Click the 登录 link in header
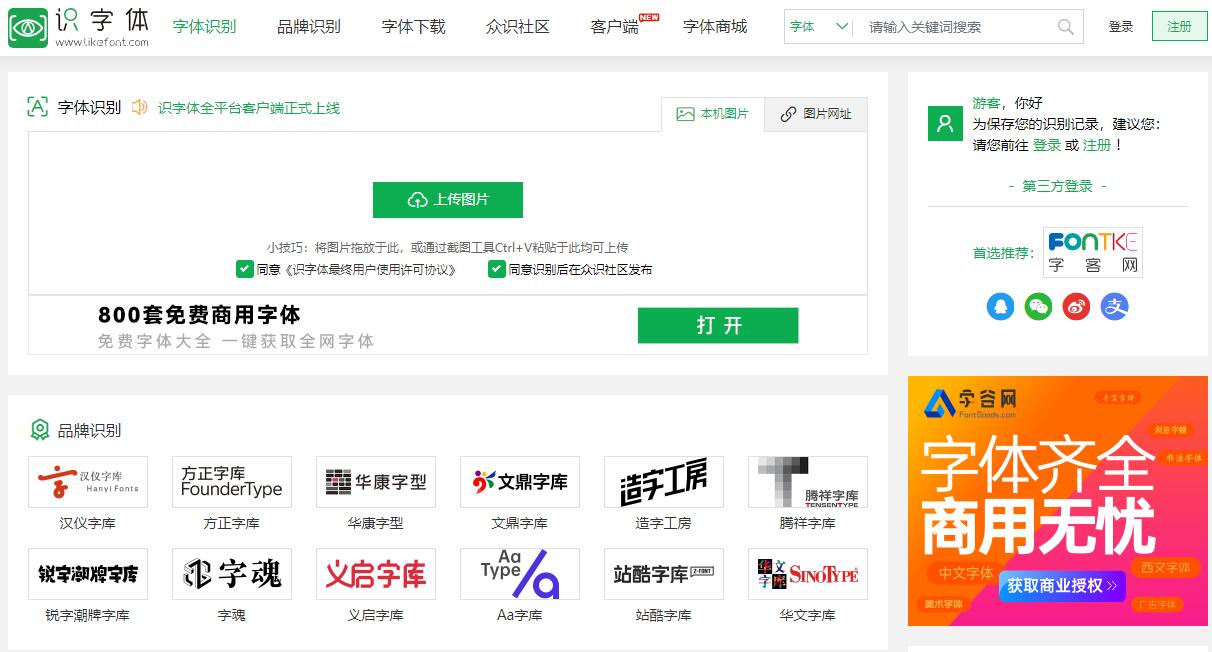 click(1121, 27)
